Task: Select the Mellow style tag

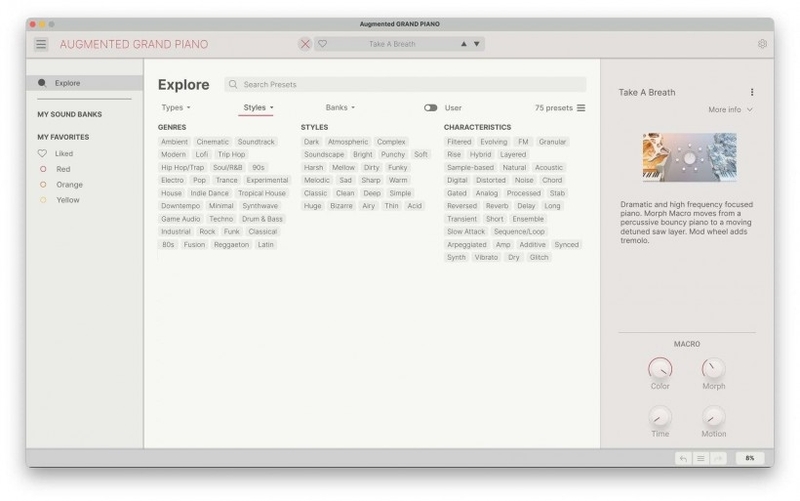Action: 343,168
